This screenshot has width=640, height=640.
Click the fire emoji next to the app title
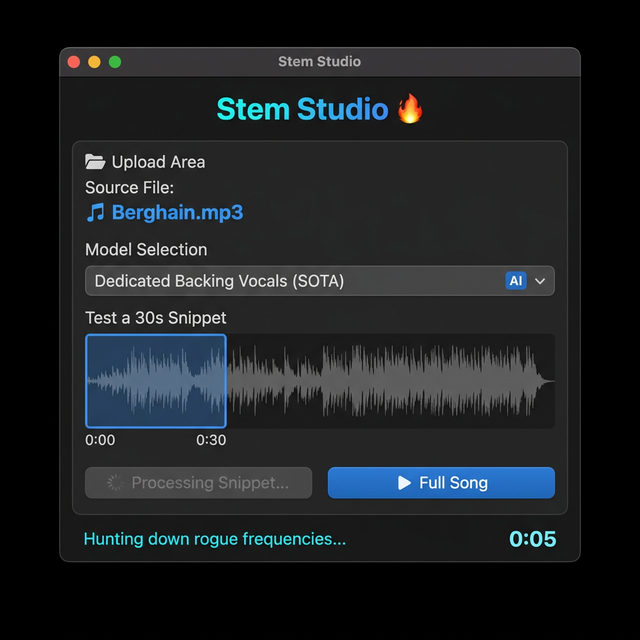pos(410,109)
